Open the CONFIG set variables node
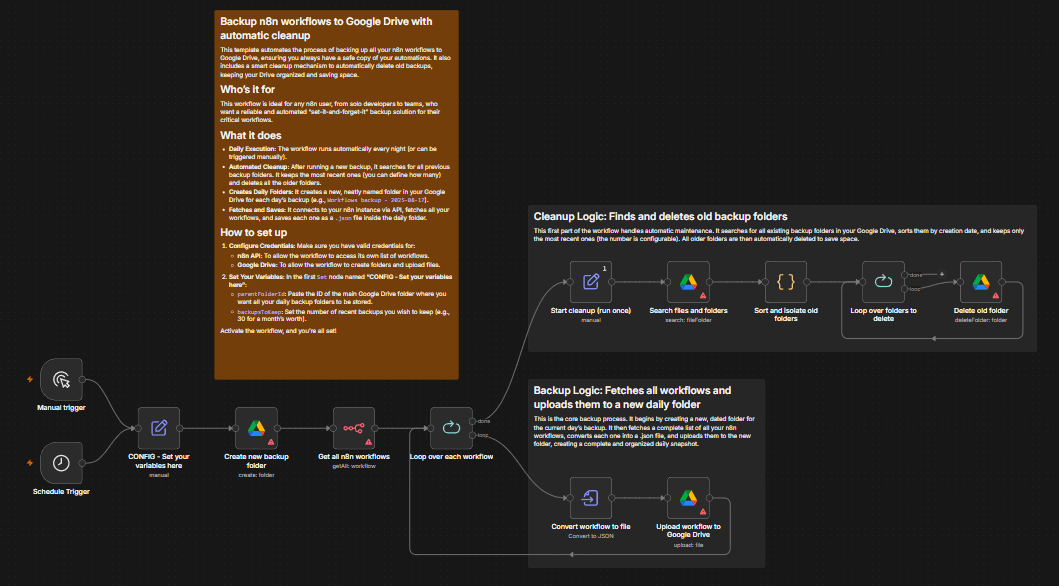 (x=159, y=428)
